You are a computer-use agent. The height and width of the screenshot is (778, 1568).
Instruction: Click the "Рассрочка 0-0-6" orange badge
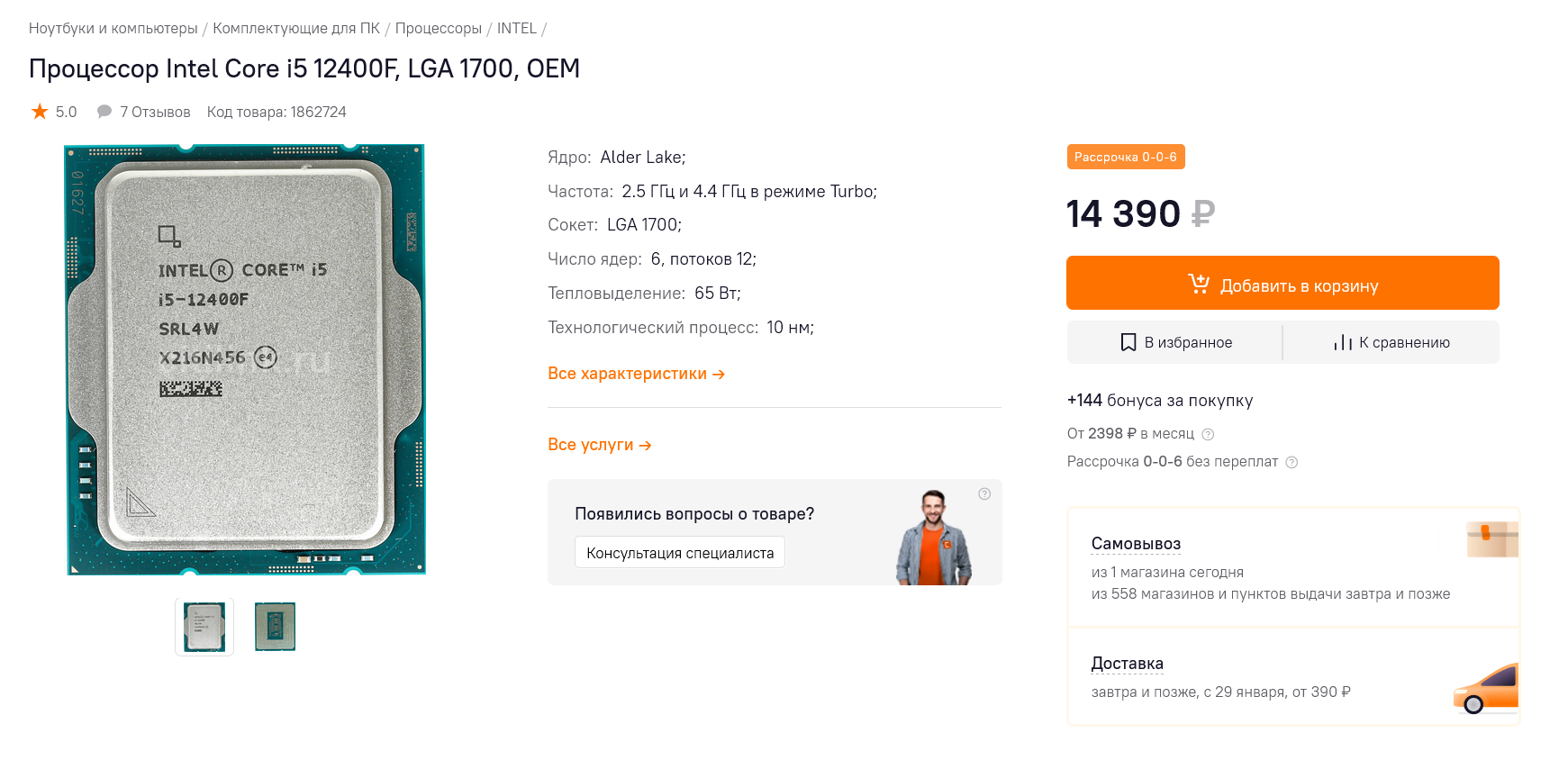[x=1125, y=158]
